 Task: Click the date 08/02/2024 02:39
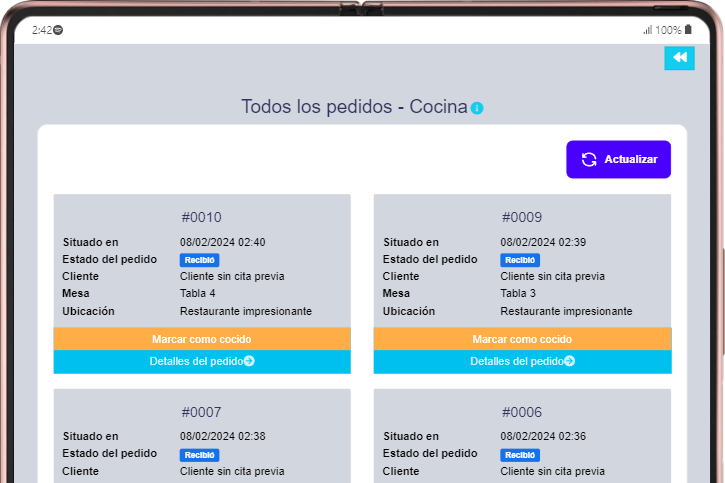[x=543, y=242]
